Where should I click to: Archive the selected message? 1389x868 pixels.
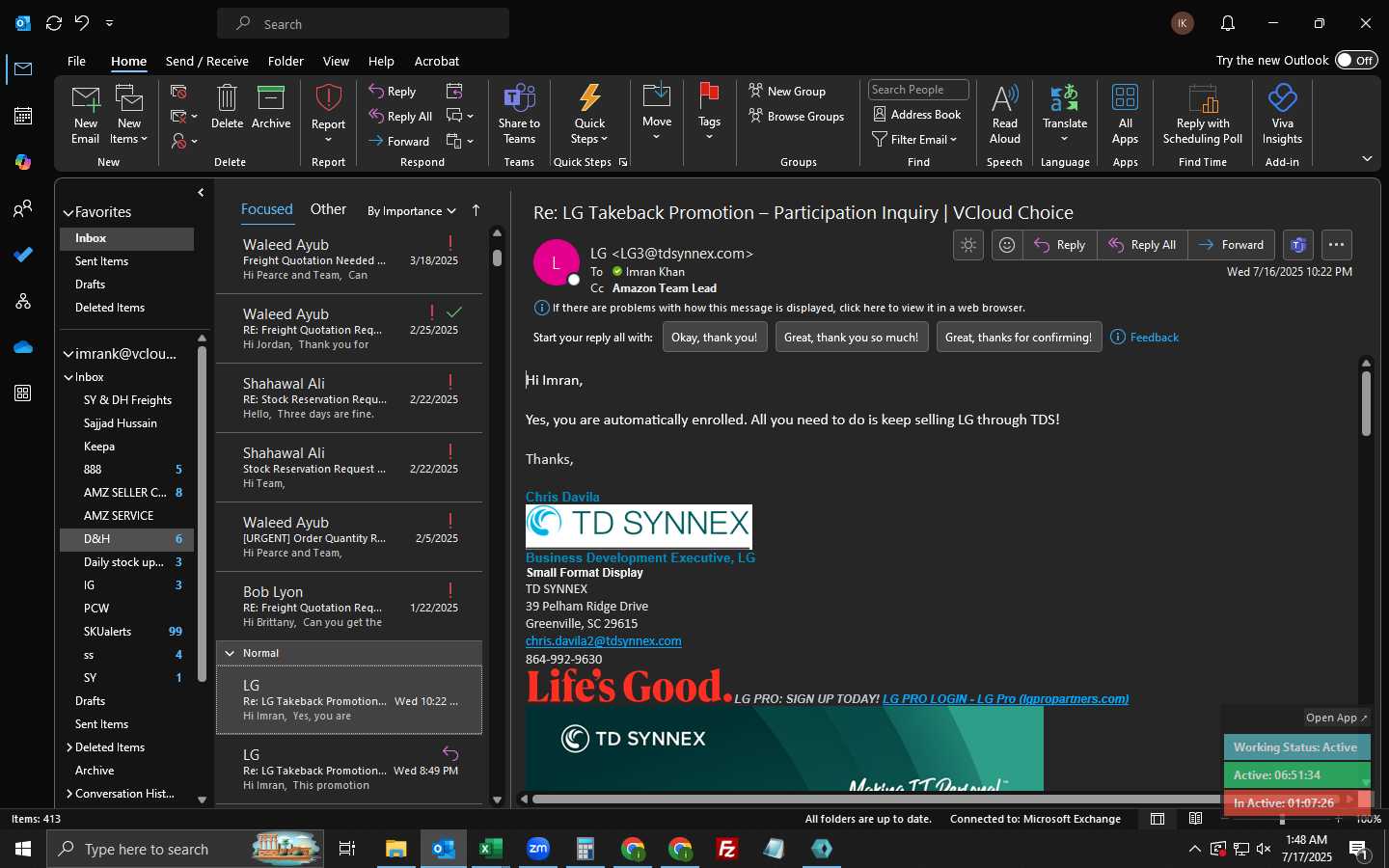point(271,107)
